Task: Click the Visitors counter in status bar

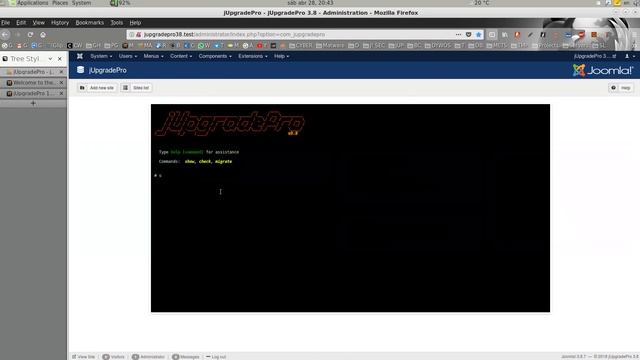Action: [113, 357]
